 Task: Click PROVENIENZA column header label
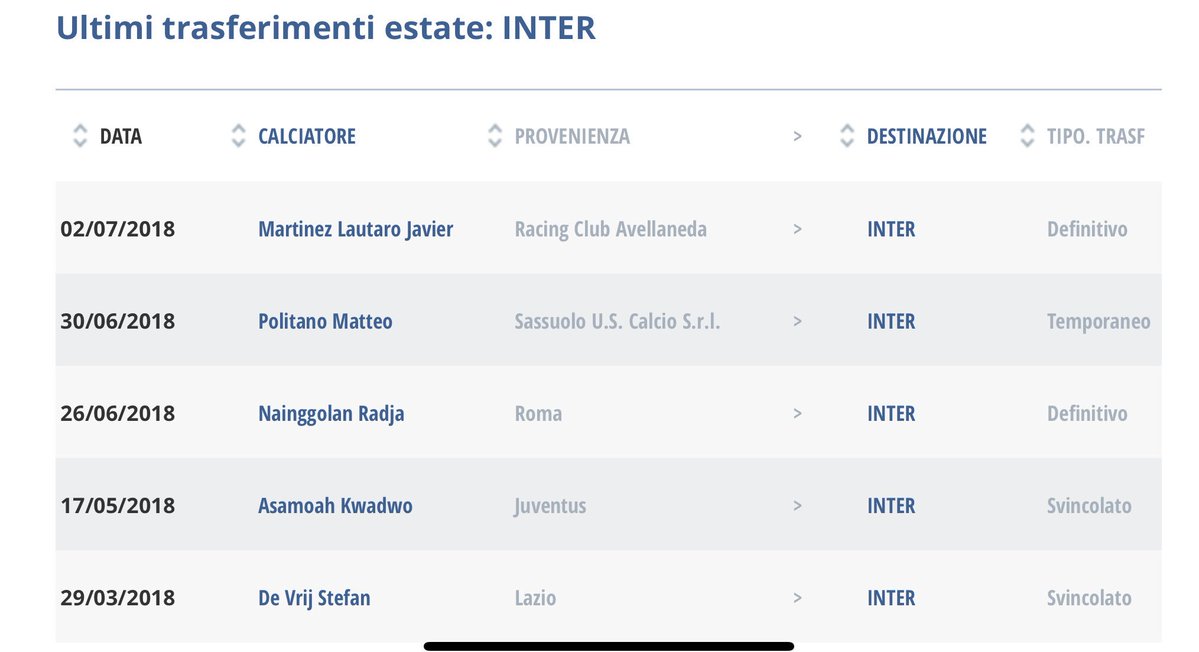572,137
